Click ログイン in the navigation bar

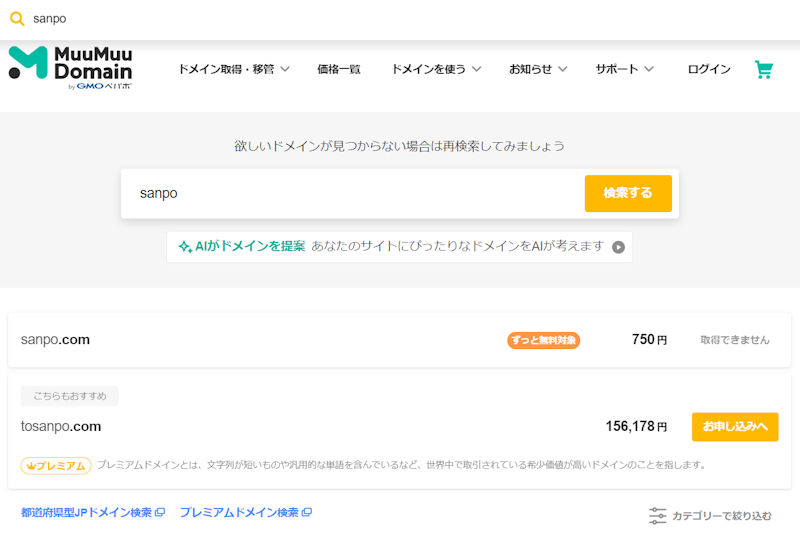pyautogui.click(x=709, y=70)
